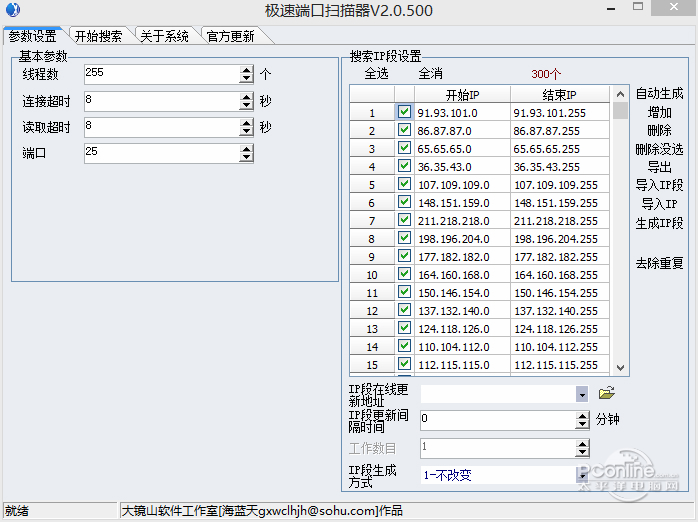Click the 删除 button

[659, 130]
